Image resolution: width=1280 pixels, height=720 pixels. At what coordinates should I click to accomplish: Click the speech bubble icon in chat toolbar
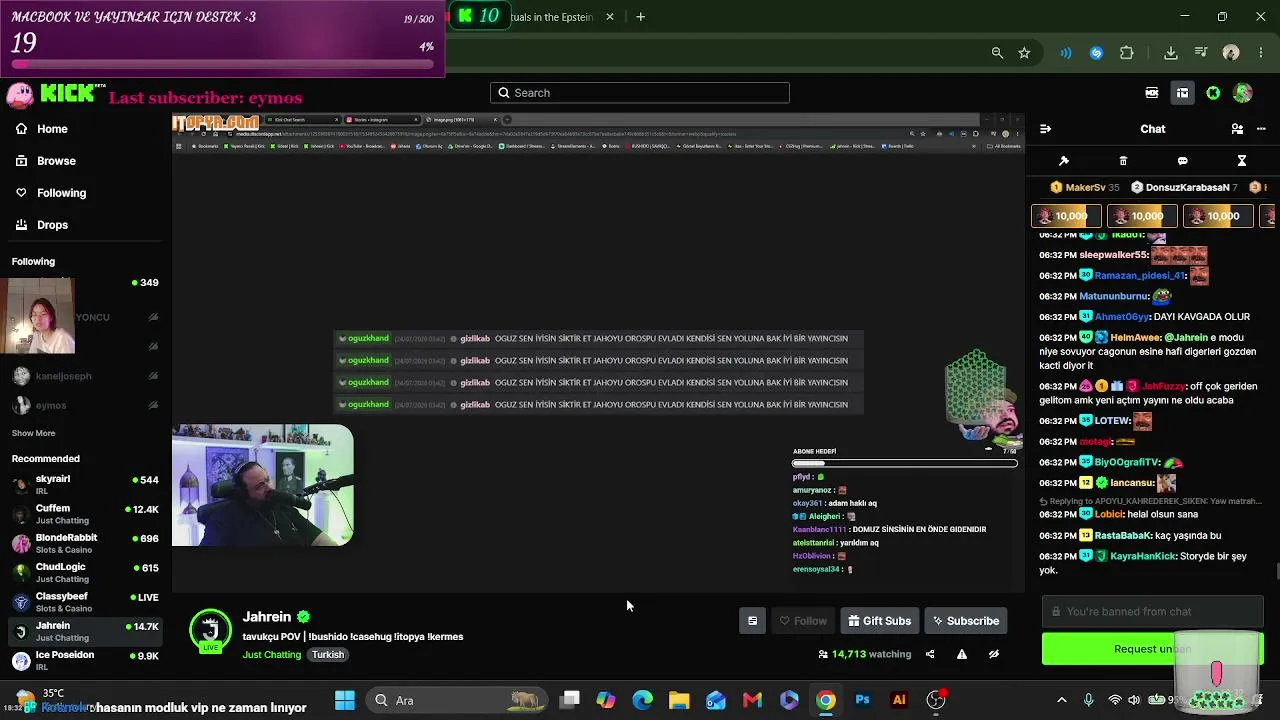pyautogui.click(x=1182, y=161)
